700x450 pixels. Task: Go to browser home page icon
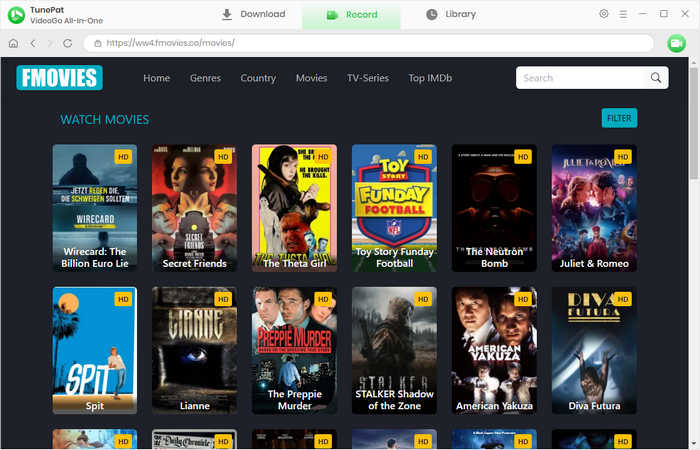(x=13, y=43)
